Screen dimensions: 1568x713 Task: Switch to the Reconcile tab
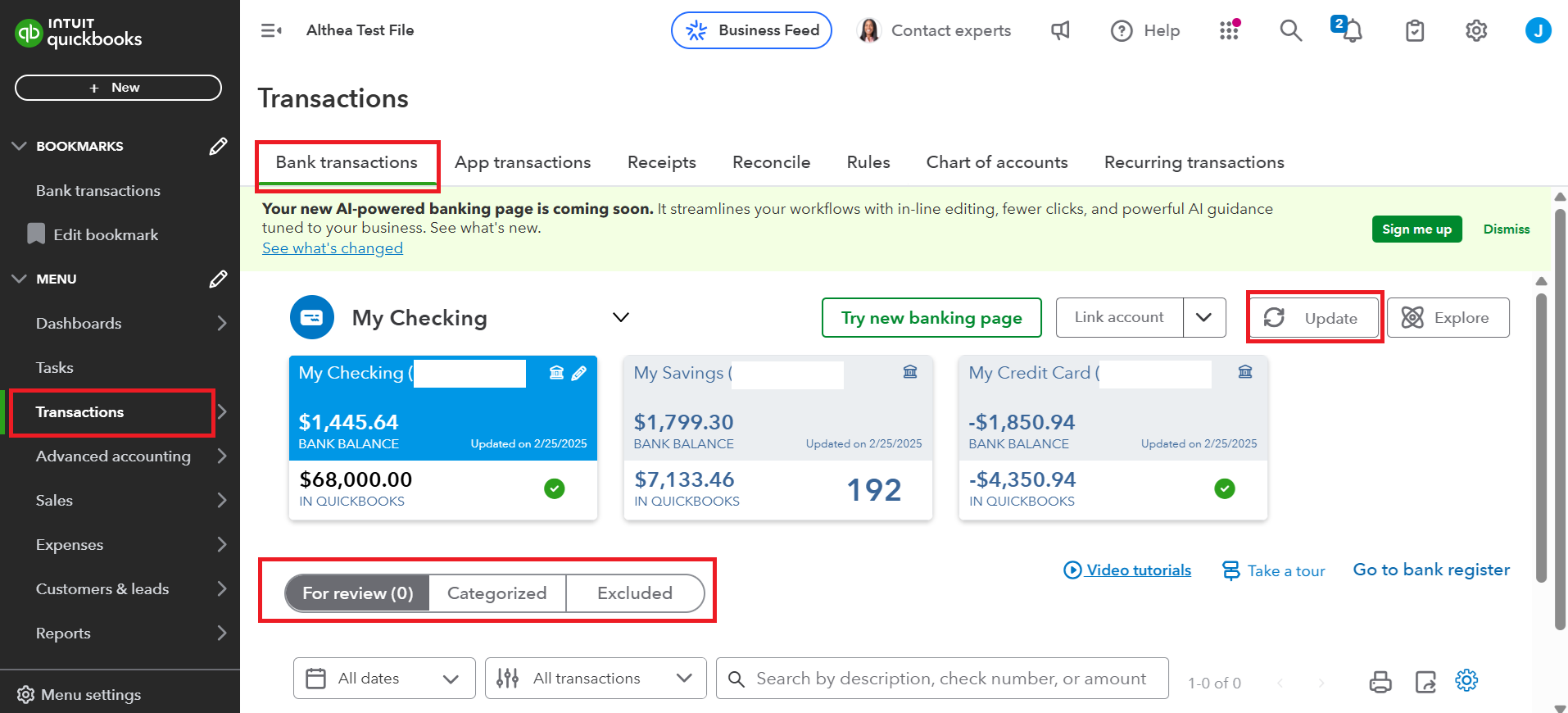(x=772, y=162)
